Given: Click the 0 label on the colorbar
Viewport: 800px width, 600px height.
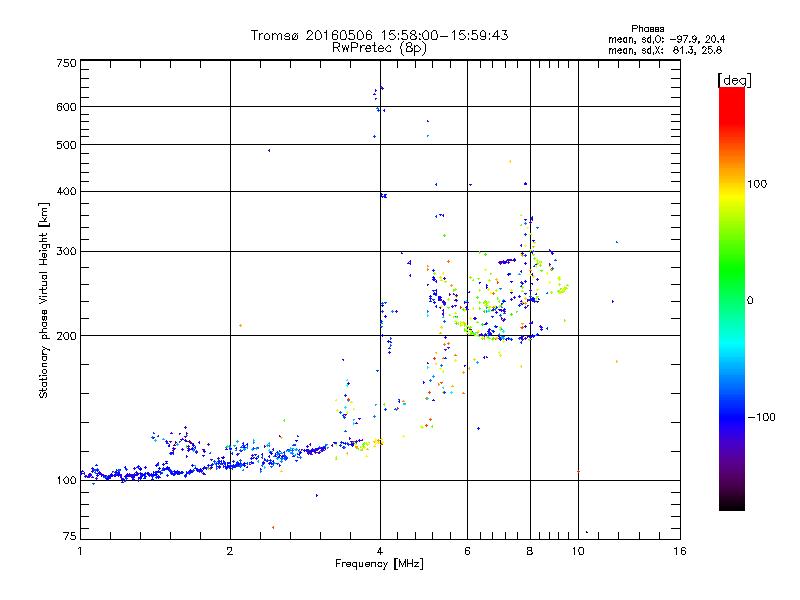Looking at the screenshot, I should coord(750,301).
